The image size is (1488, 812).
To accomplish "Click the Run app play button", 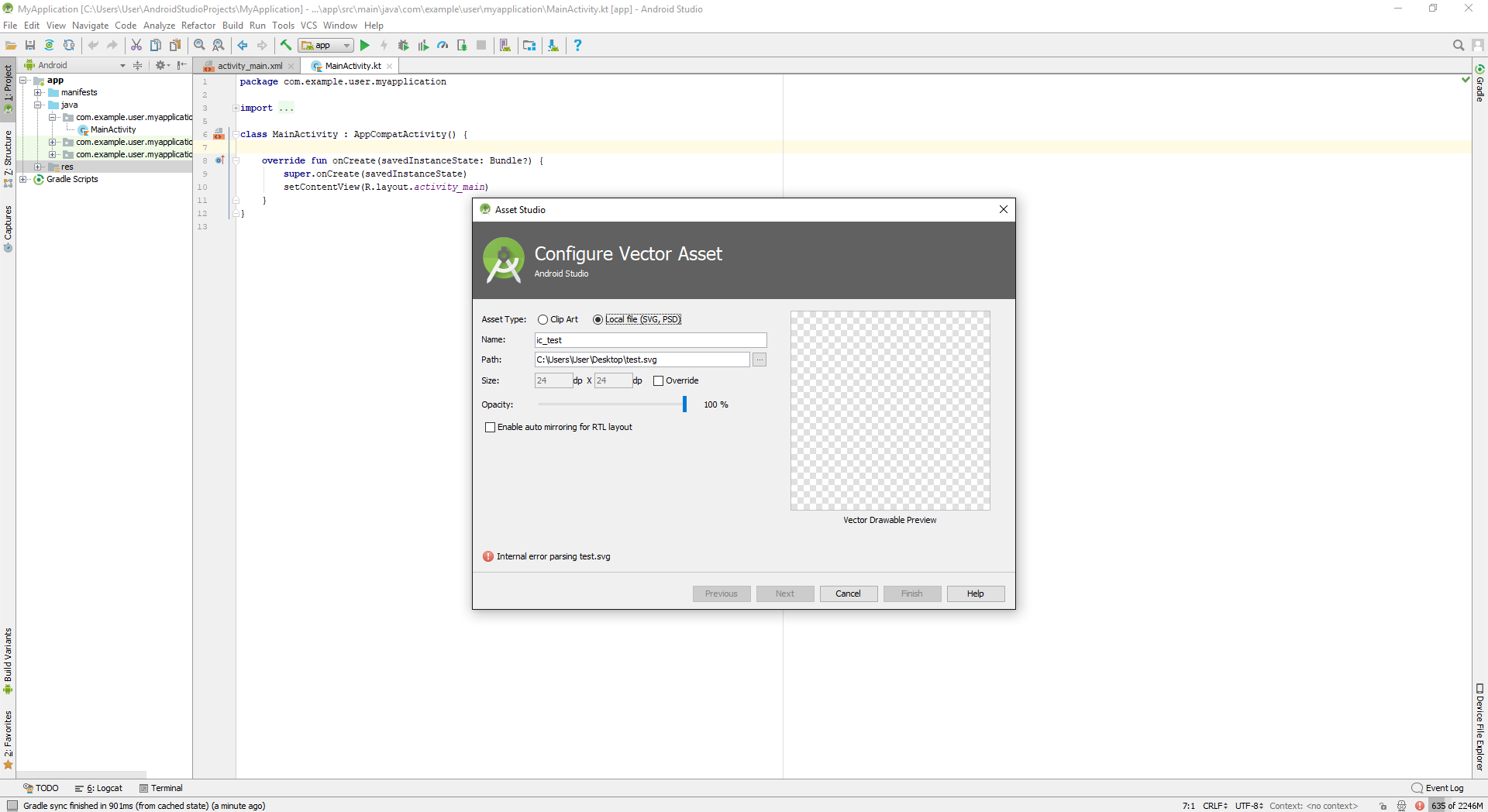I will coord(365,46).
